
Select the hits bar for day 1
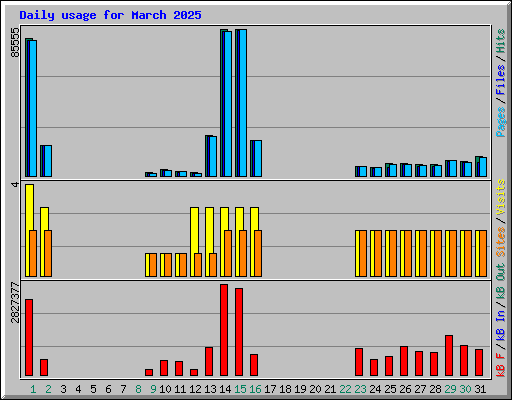point(27,107)
